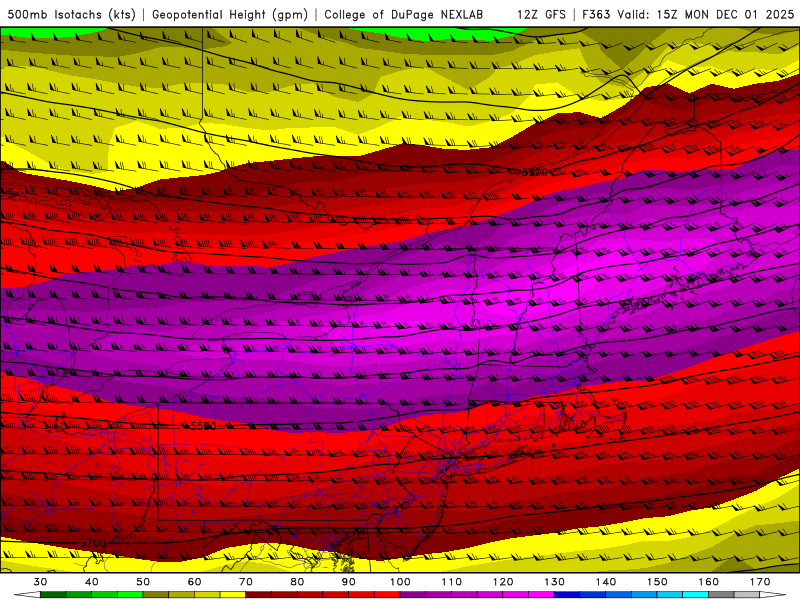Click the '70' label on the color scale
The width and height of the screenshot is (800, 600).
(x=246, y=582)
